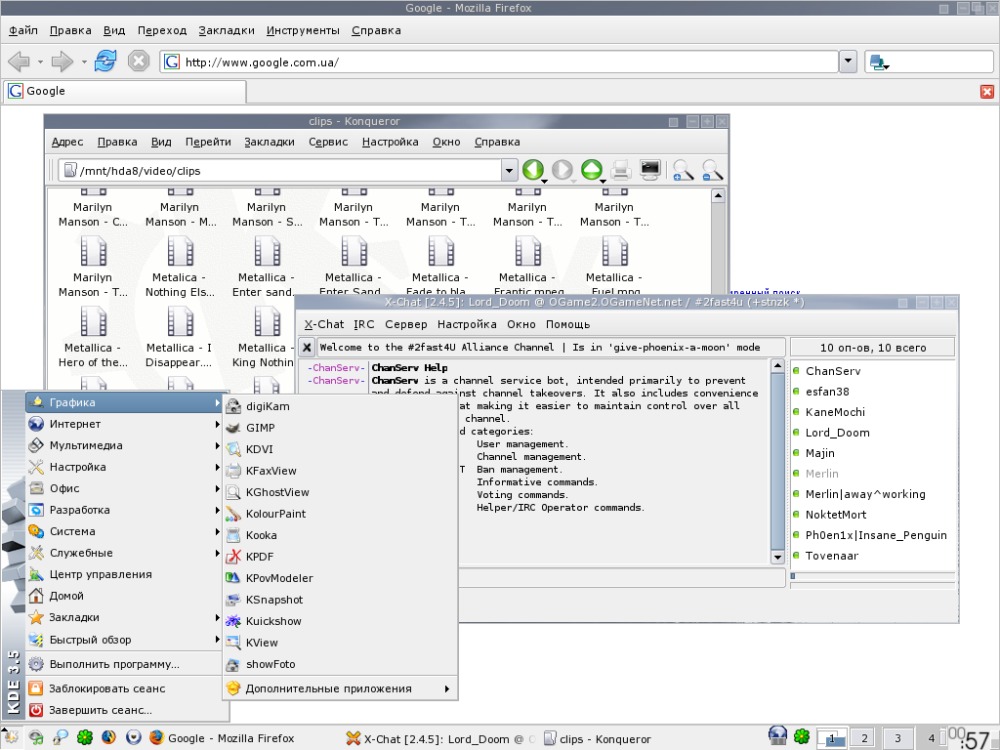
Task: Open the Firefox address bar history dropdown
Action: (847, 61)
